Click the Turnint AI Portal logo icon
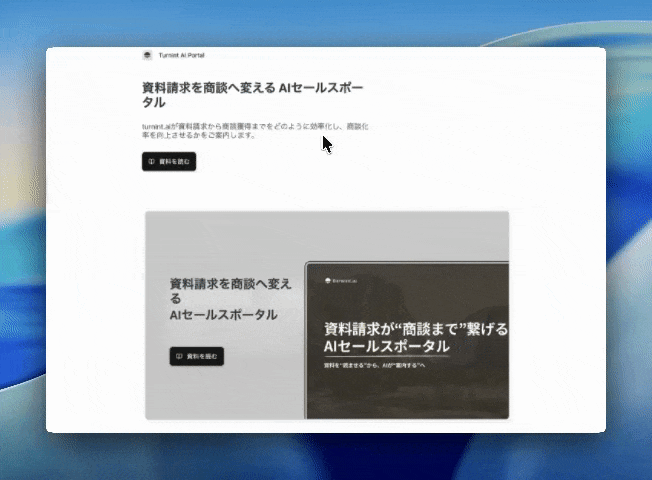This screenshot has width=652, height=480. pos(147,55)
